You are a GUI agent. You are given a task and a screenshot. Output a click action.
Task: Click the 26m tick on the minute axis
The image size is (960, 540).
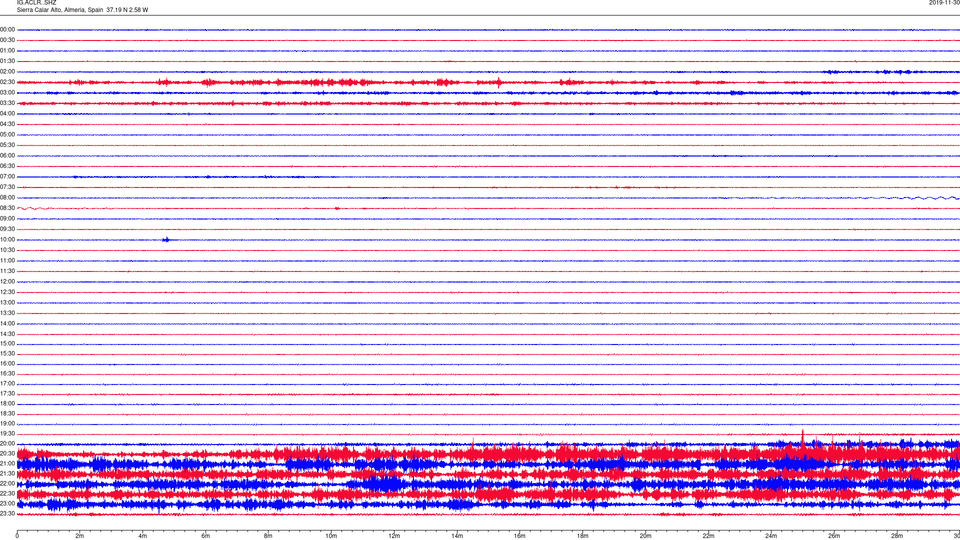click(x=834, y=536)
